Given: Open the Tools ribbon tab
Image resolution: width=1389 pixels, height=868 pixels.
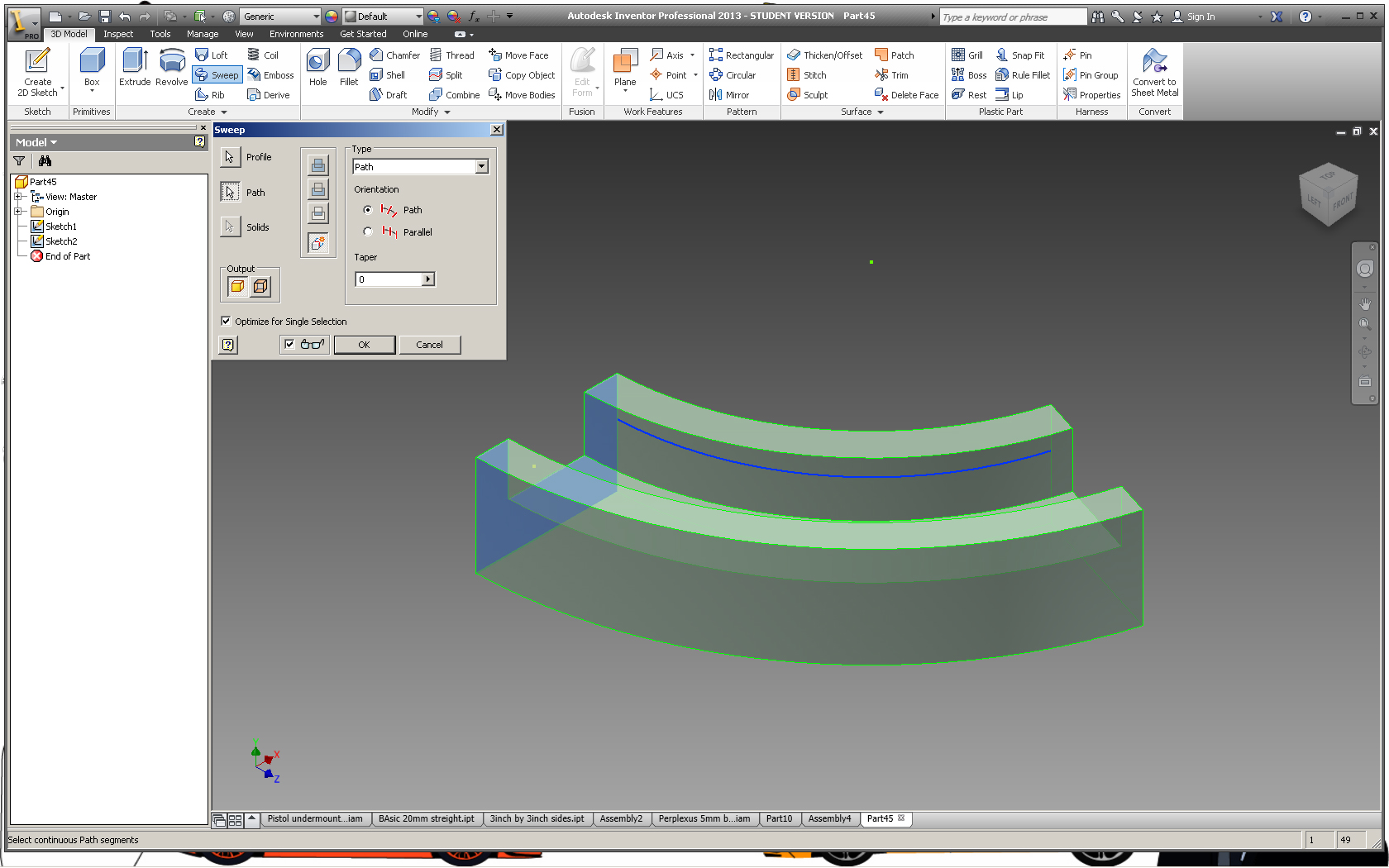Looking at the screenshot, I should point(160,34).
